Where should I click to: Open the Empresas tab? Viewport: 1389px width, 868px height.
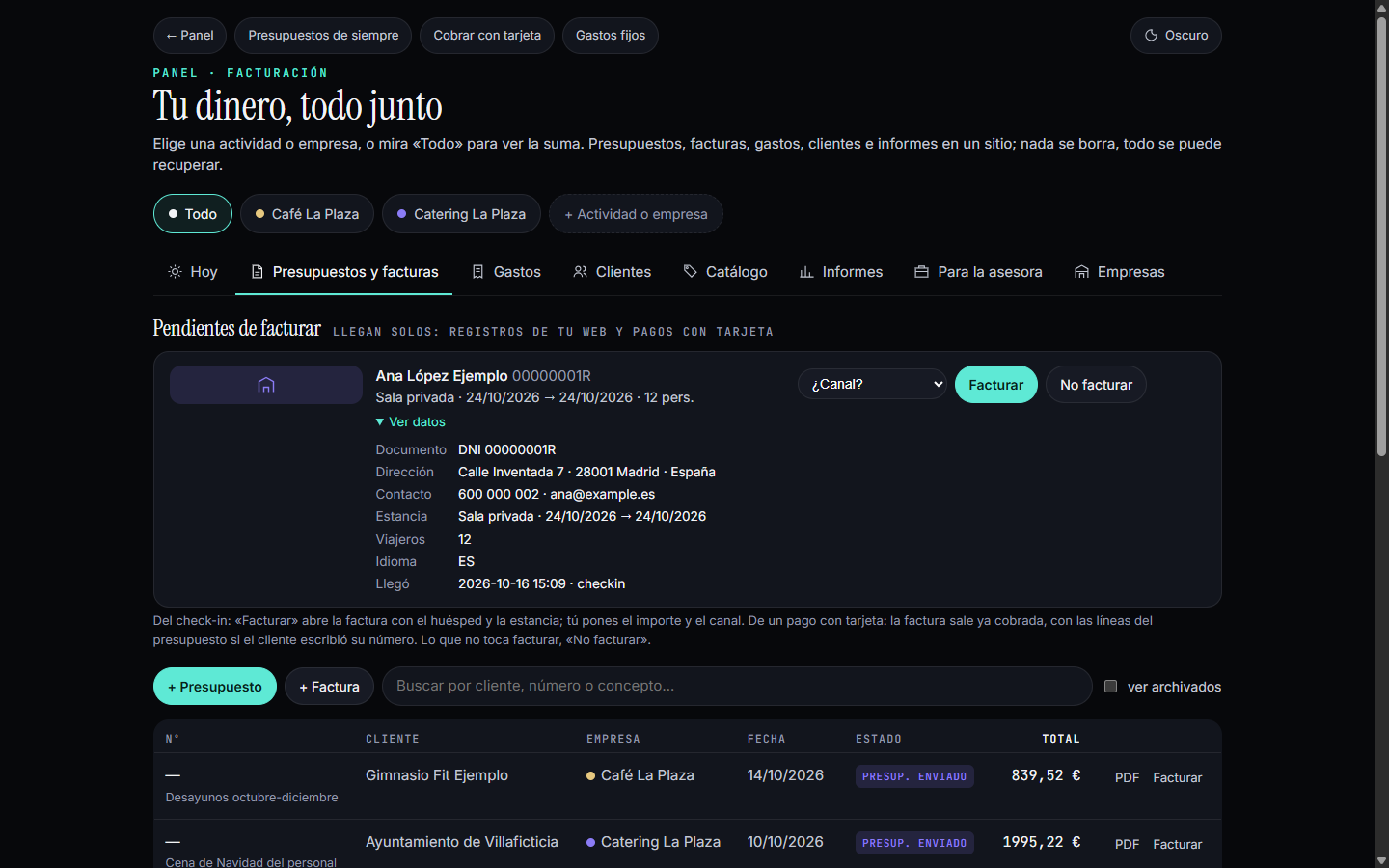click(1120, 272)
